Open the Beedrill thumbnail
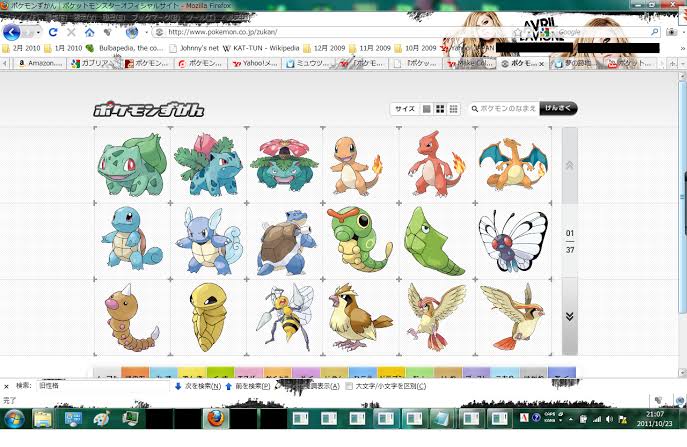The width and height of the screenshot is (687, 447). pyautogui.click(x=284, y=317)
